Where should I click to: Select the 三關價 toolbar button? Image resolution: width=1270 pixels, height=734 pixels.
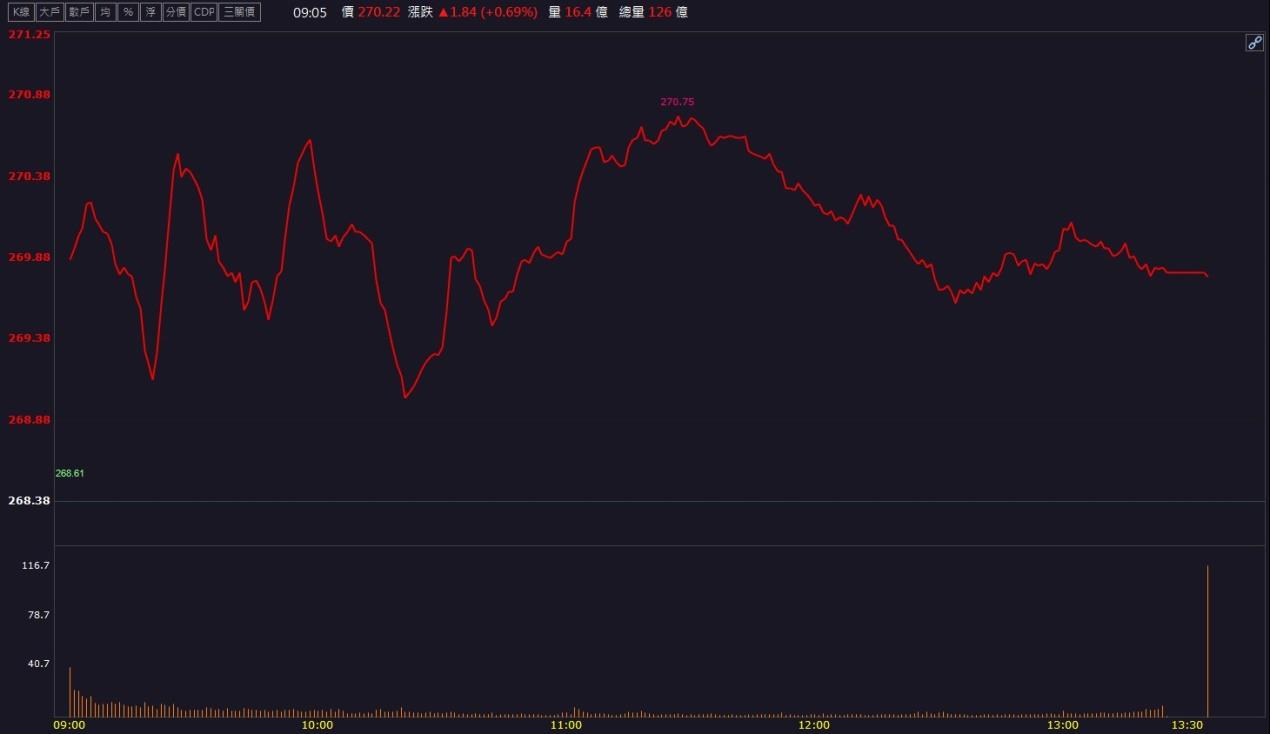click(240, 12)
